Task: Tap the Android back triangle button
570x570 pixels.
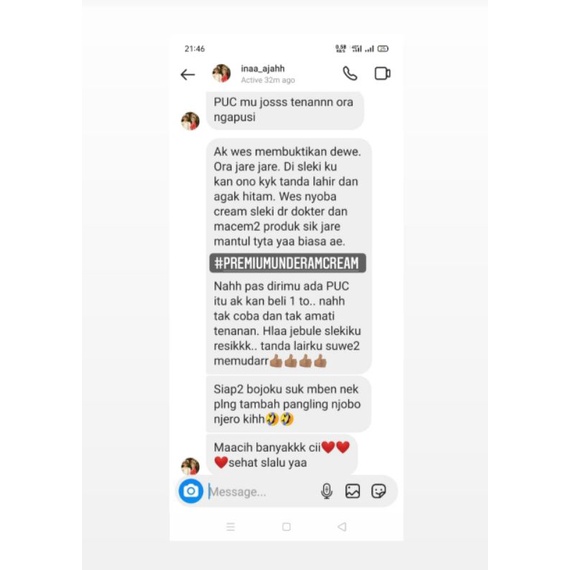Action: [x=342, y=526]
